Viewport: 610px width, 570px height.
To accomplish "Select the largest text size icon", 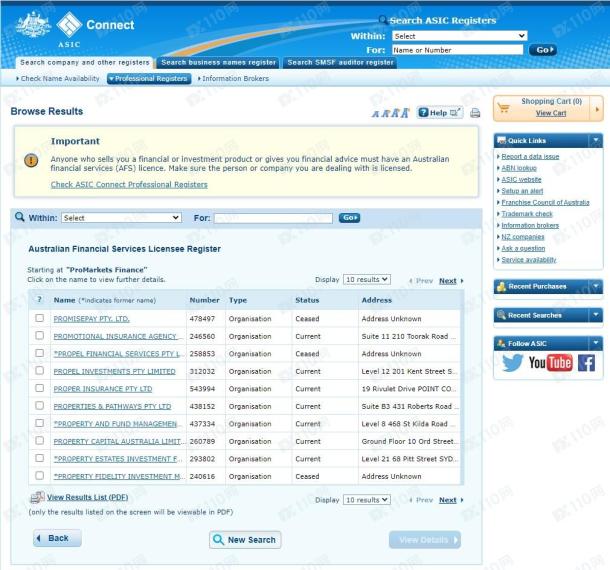I will coord(405,113).
